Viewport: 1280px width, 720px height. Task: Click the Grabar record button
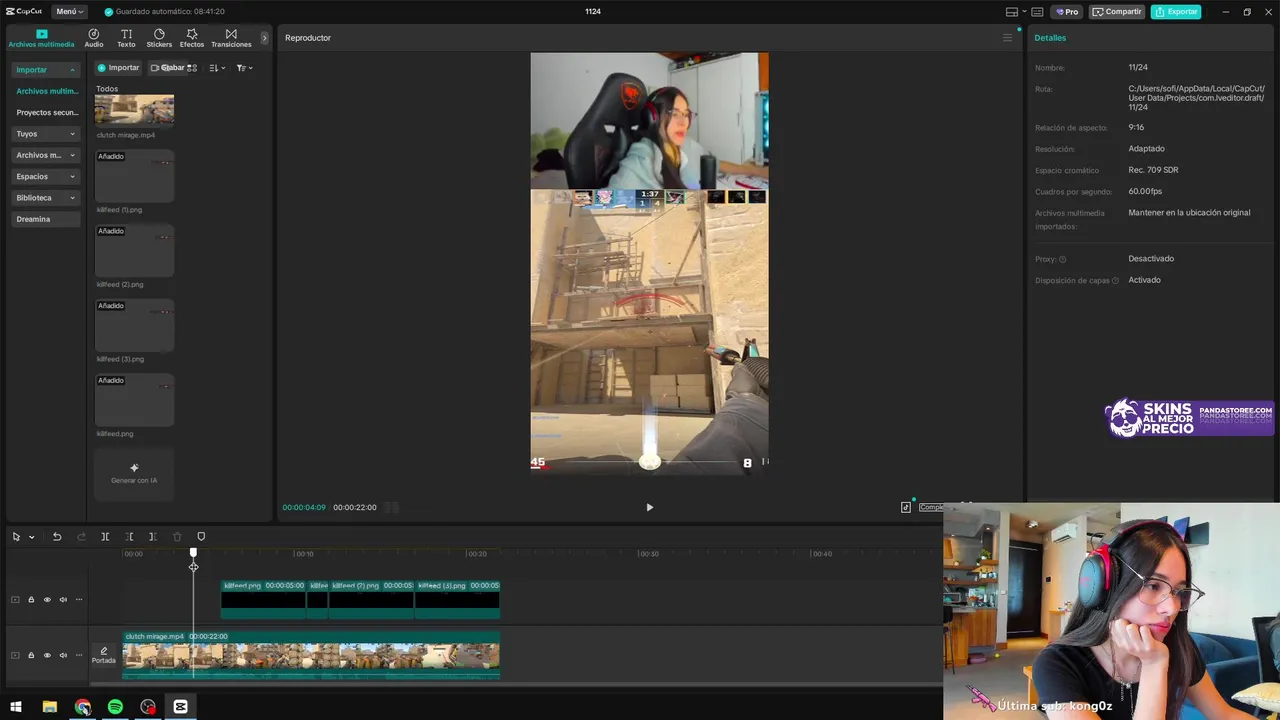(x=168, y=68)
